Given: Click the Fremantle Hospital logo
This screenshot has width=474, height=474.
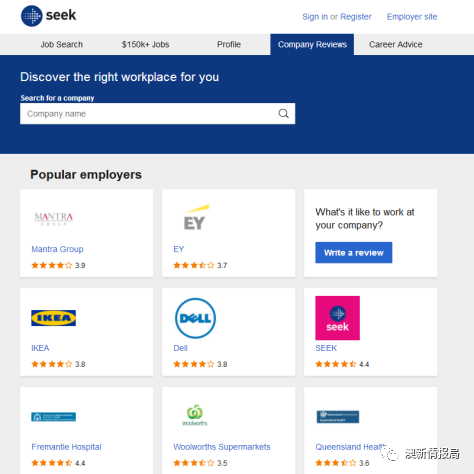Looking at the screenshot, I should [53, 417].
